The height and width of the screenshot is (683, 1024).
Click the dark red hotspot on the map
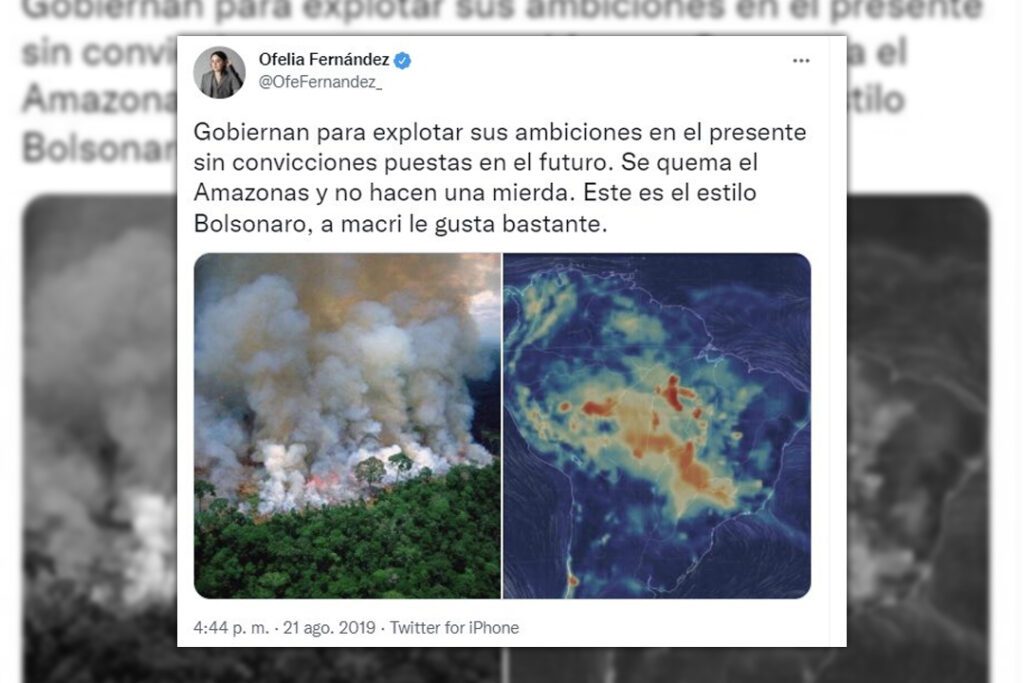673,393
